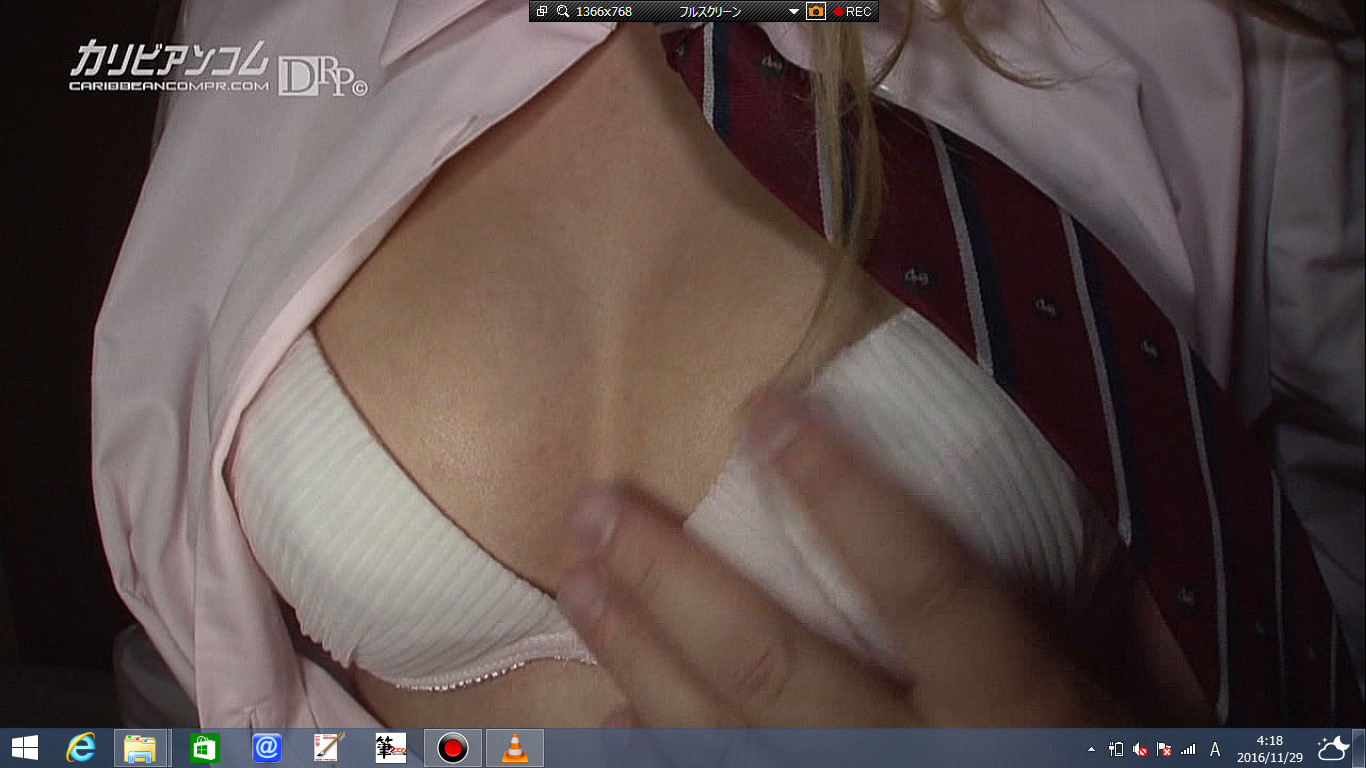Open the network signal strength flyout

[1188, 749]
